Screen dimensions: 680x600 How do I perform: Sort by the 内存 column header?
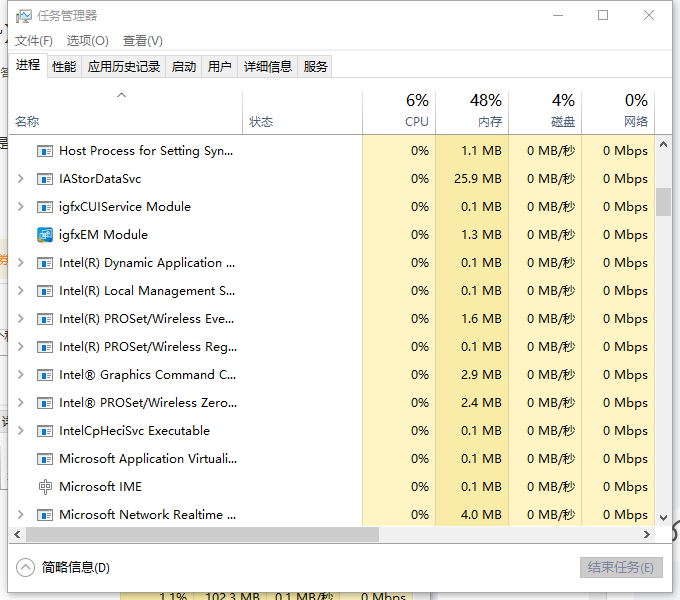coord(472,113)
